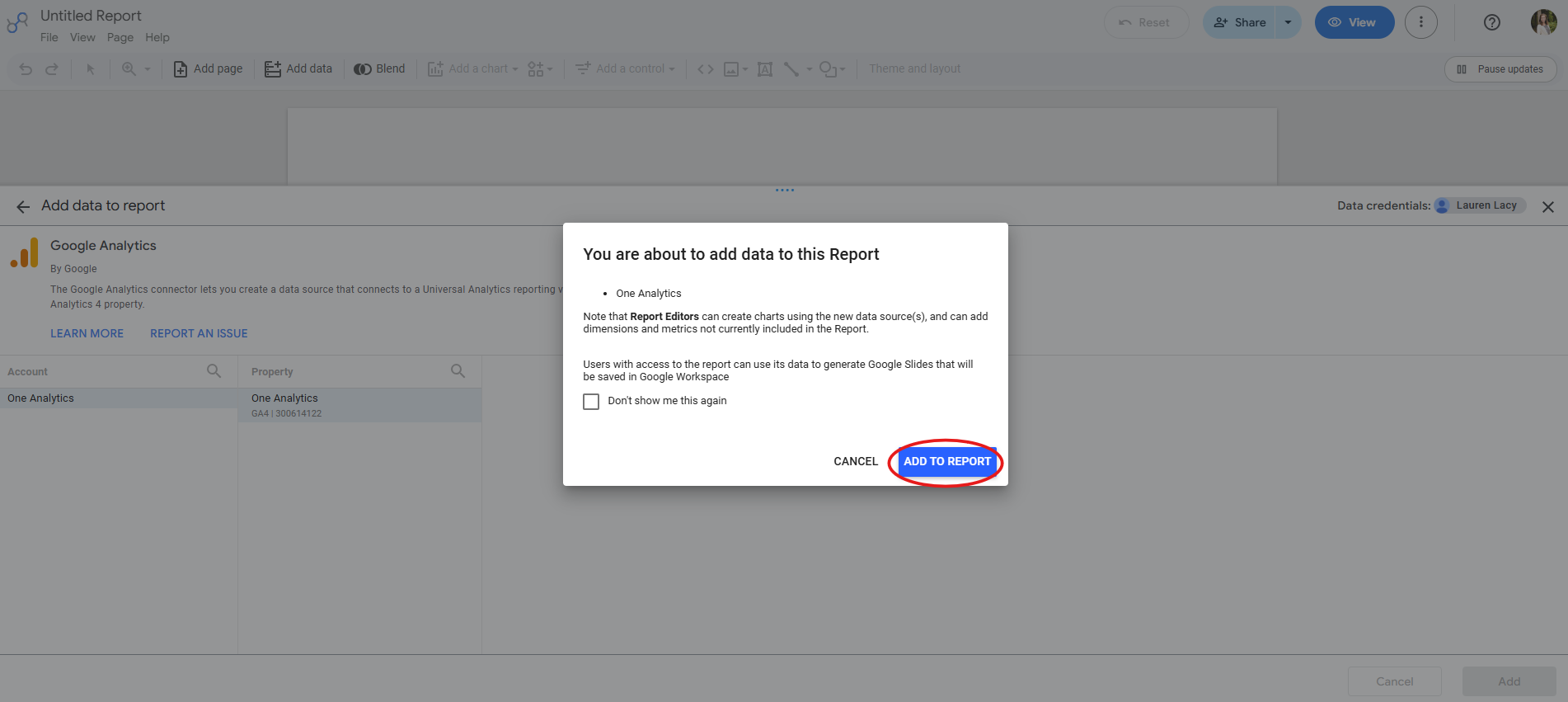Open the LEARN MORE link
Viewport: 1568px width, 702px height.
coord(87,333)
